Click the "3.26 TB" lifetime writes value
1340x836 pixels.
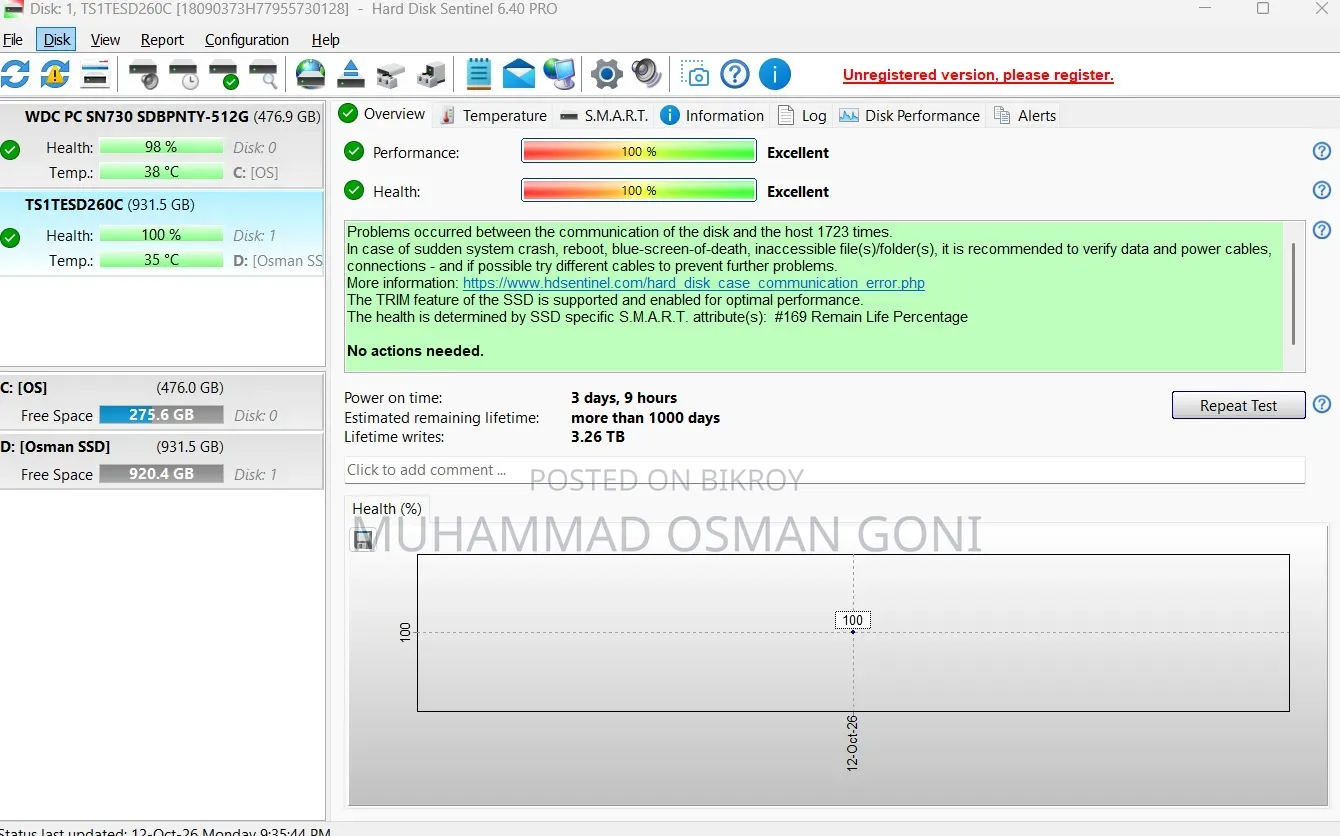(598, 437)
